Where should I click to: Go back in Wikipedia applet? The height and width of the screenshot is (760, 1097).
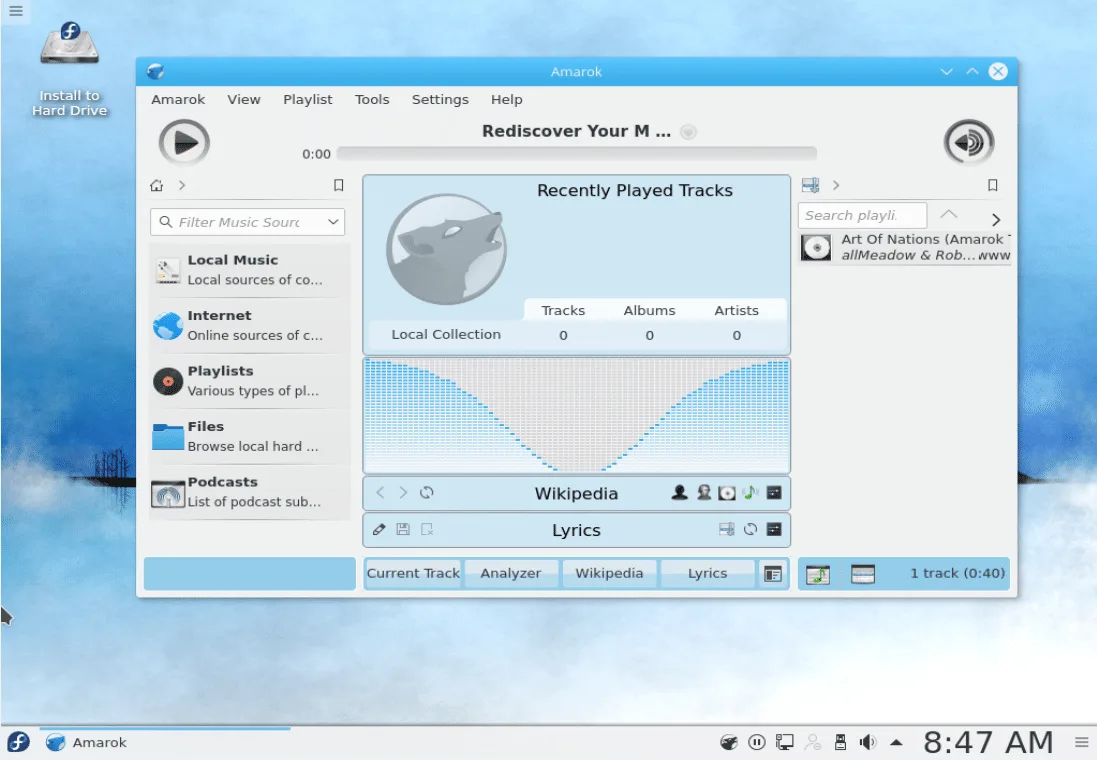(x=381, y=493)
